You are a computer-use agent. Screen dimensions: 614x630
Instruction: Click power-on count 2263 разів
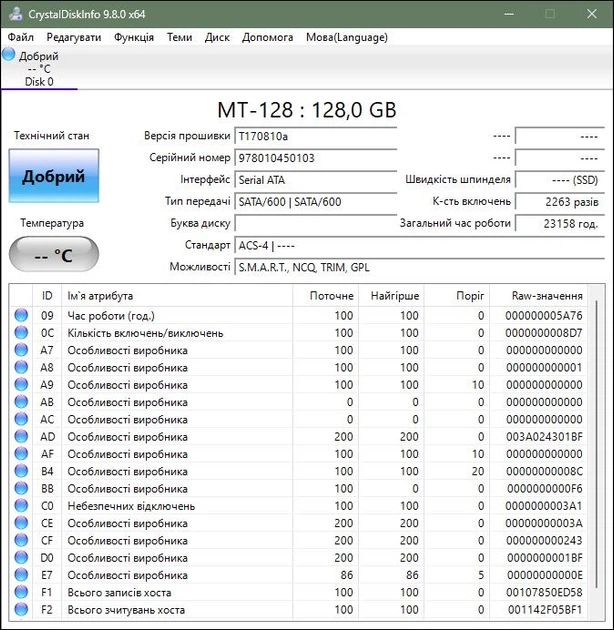tap(560, 201)
